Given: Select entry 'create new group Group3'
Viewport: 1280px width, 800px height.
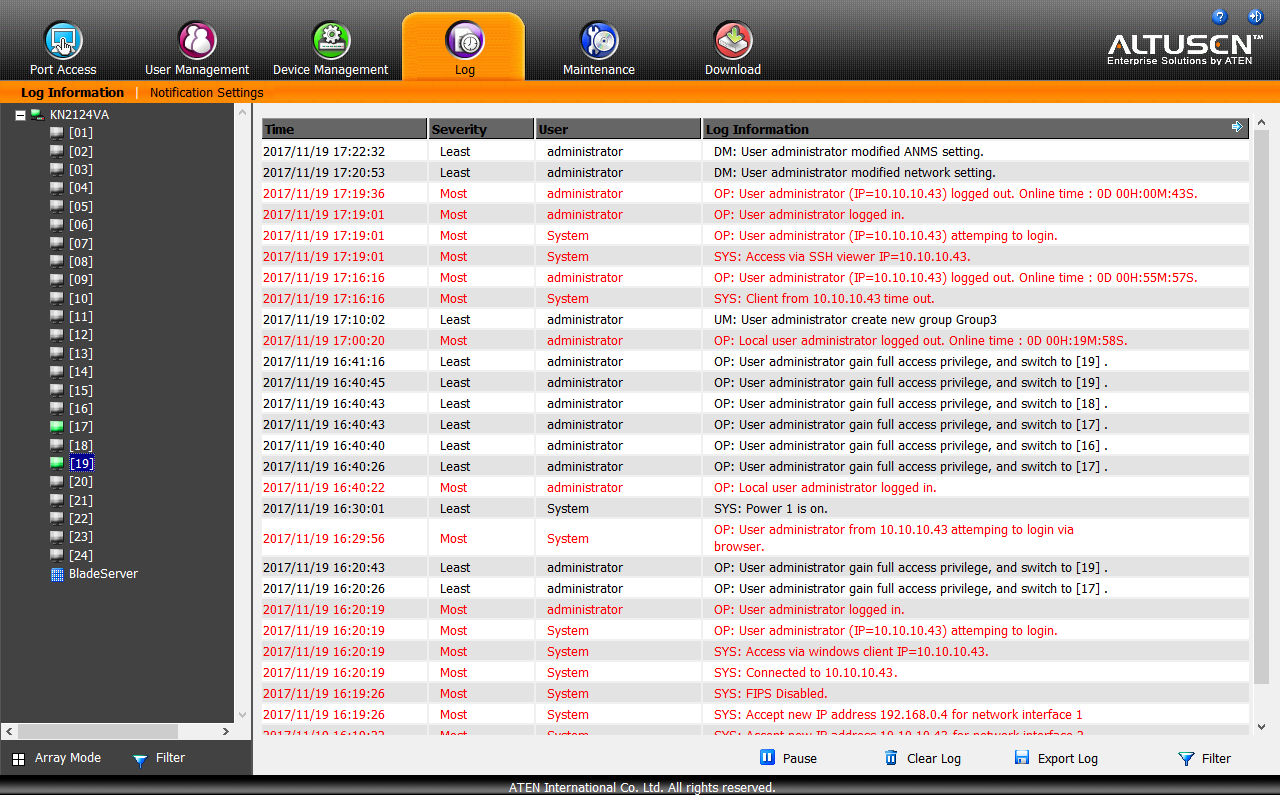Looking at the screenshot, I should 755,320.
